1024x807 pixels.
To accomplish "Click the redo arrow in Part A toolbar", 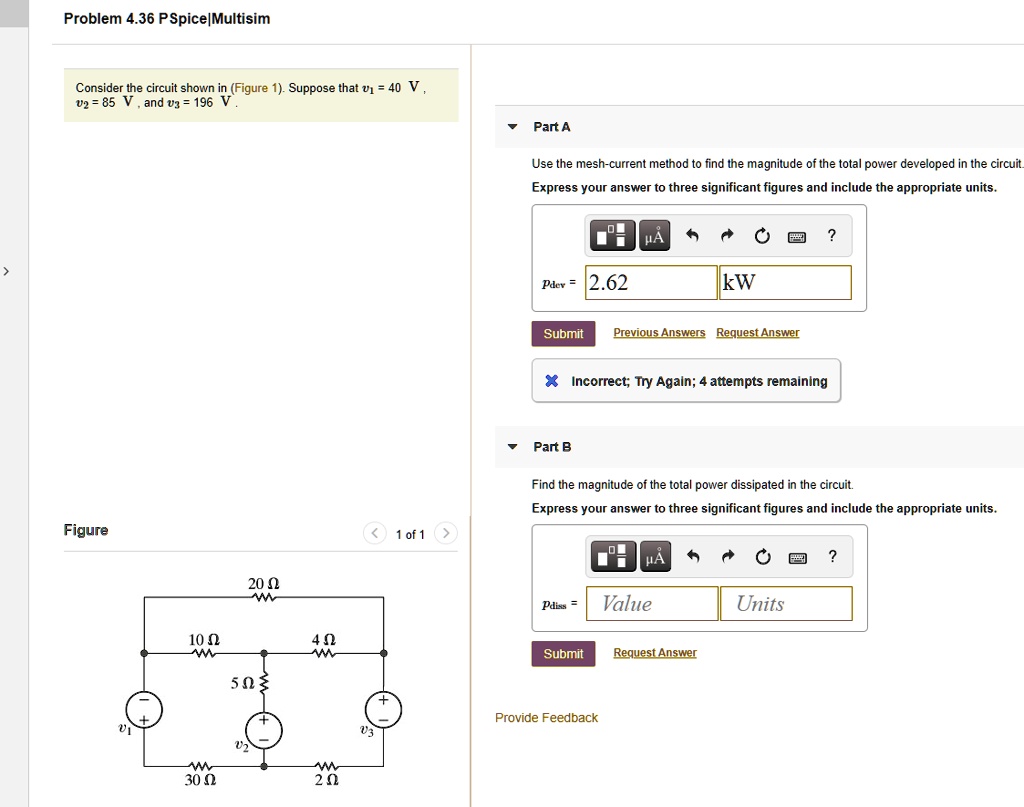I will [727, 235].
